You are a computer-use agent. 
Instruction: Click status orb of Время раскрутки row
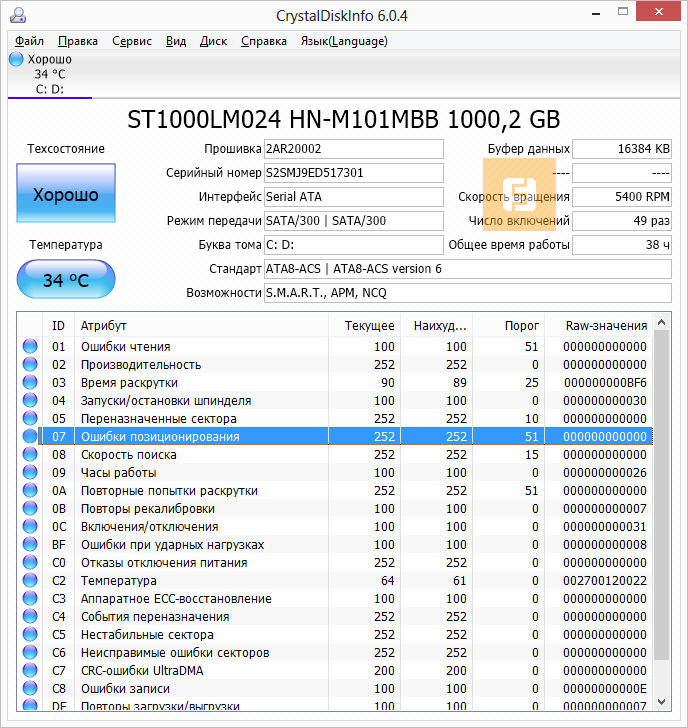pyautogui.click(x=30, y=383)
